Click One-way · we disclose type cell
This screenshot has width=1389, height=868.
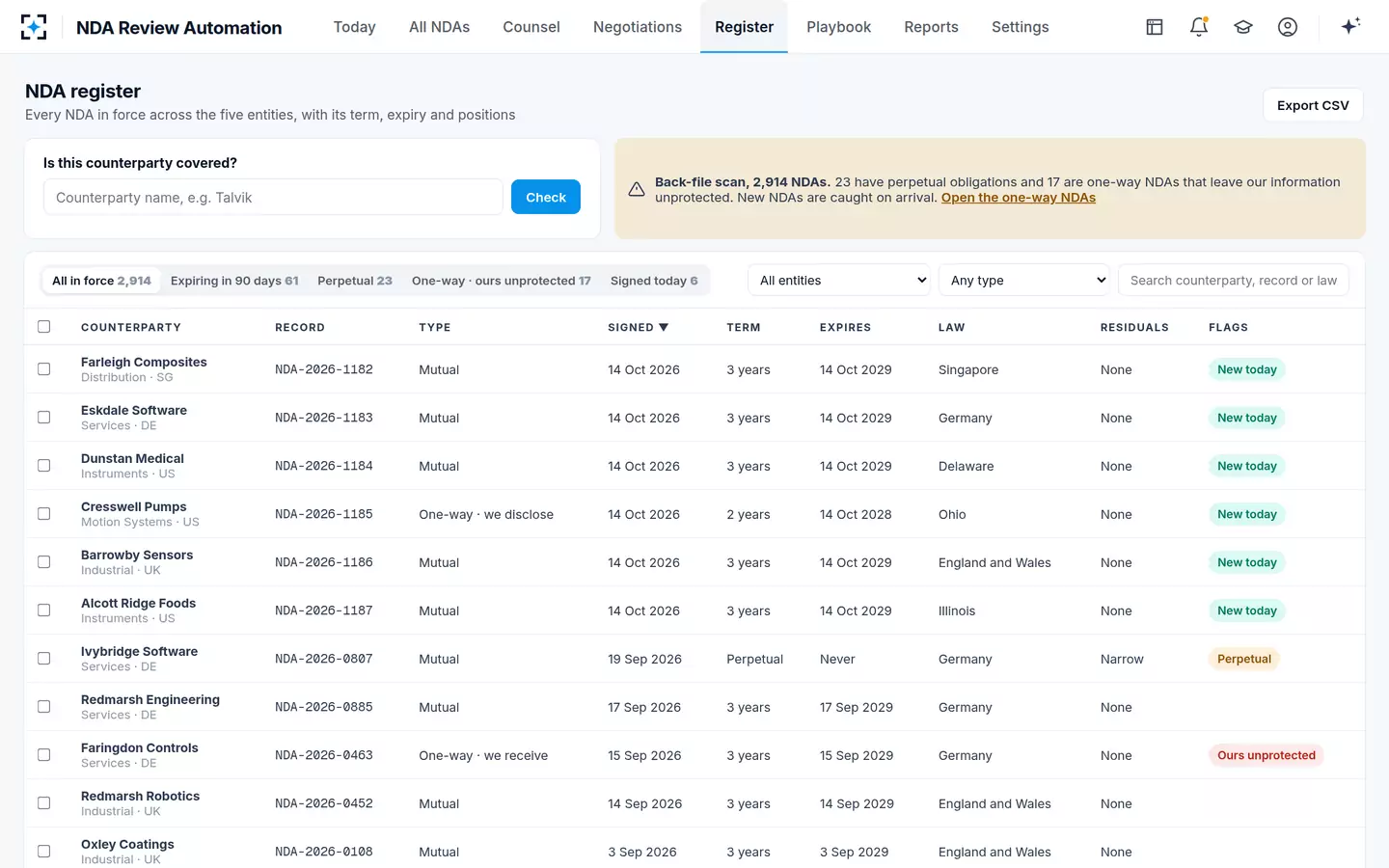pyautogui.click(x=486, y=514)
